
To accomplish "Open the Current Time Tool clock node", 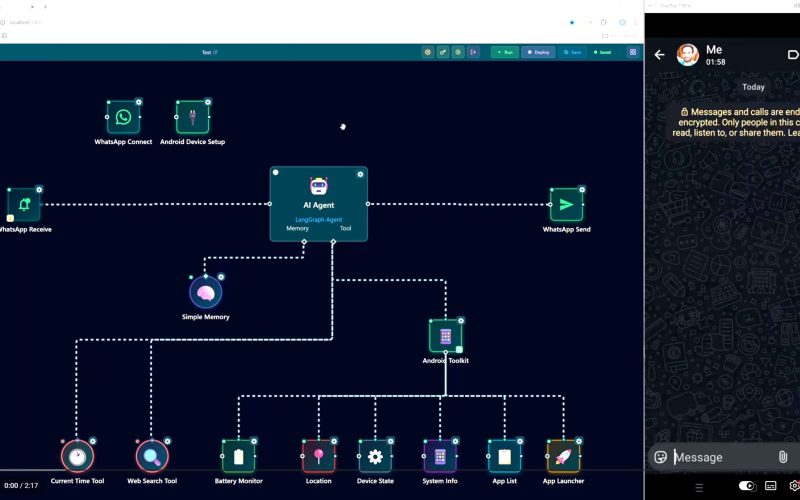I will [77, 457].
